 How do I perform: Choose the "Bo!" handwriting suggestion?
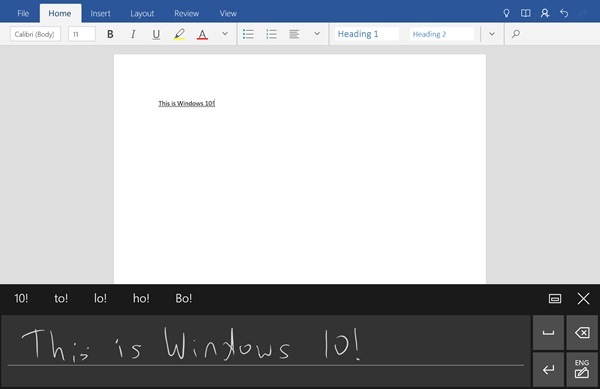tap(184, 298)
